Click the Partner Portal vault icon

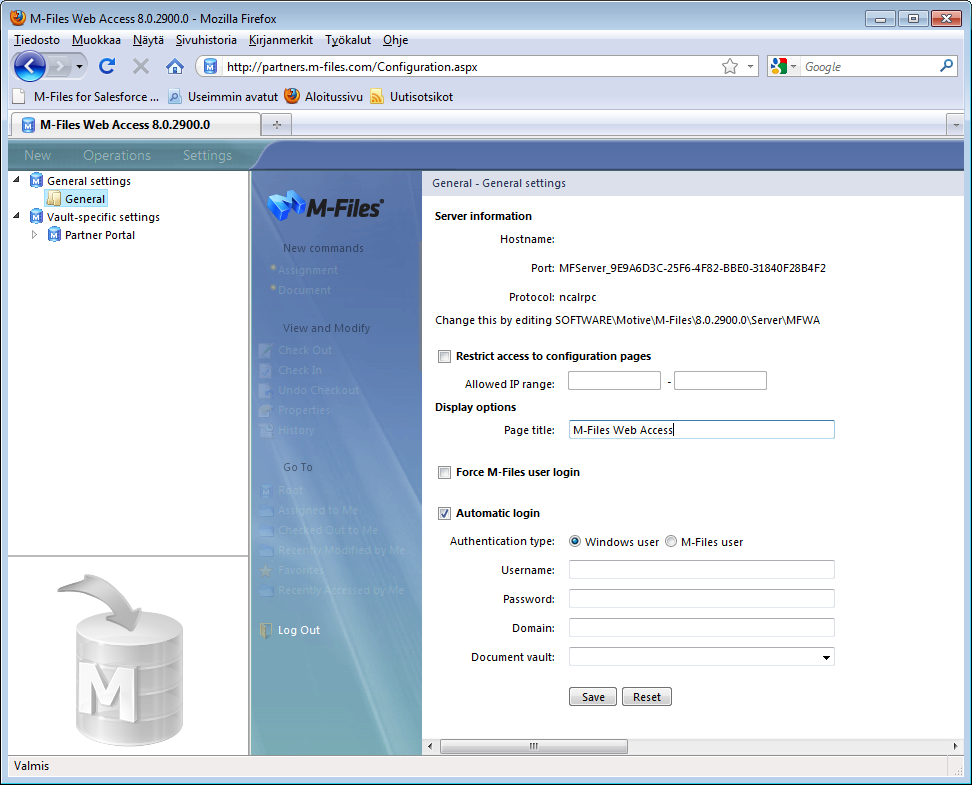[x=55, y=234]
